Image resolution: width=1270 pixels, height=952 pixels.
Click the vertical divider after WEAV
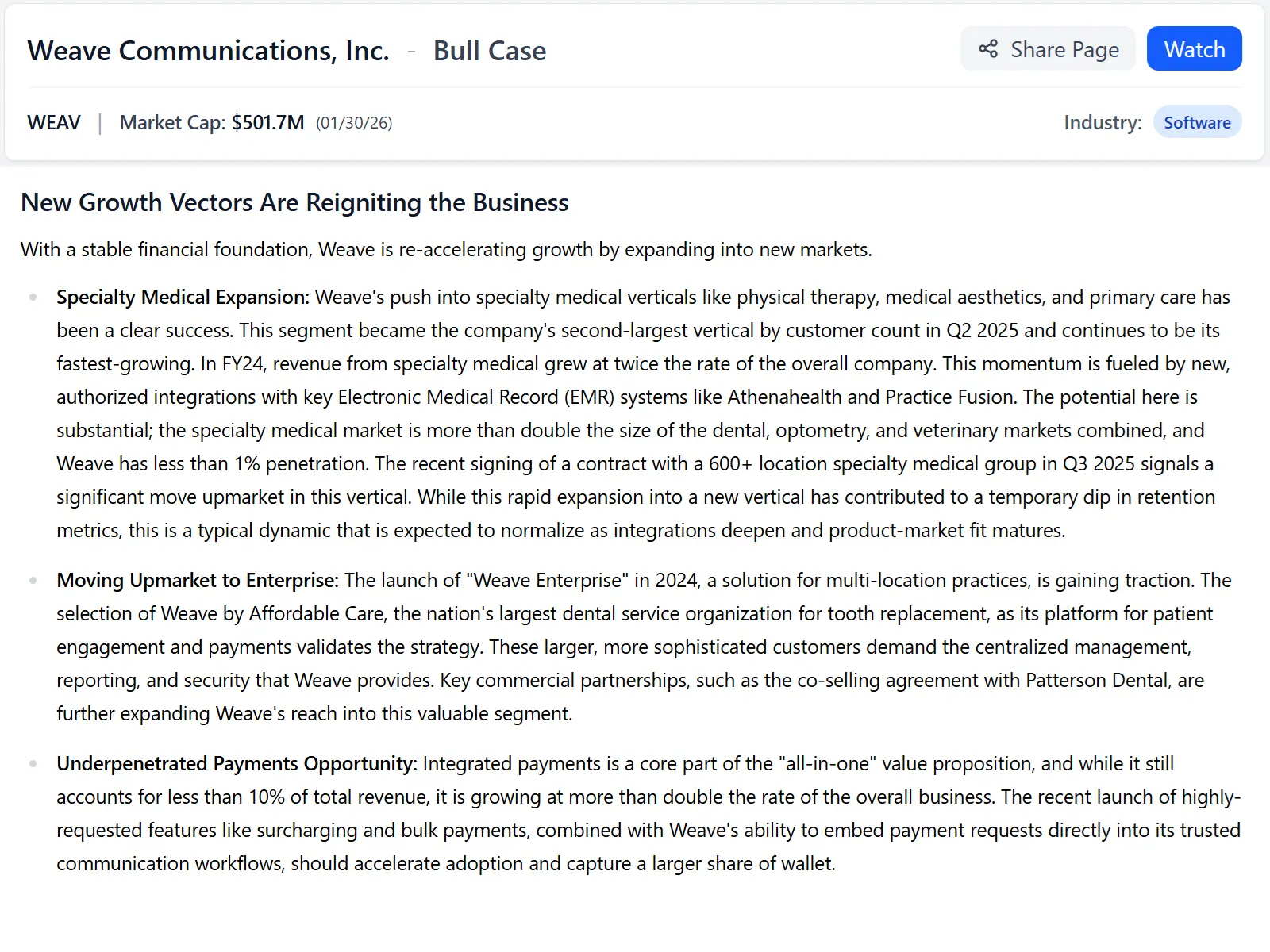[100, 123]
